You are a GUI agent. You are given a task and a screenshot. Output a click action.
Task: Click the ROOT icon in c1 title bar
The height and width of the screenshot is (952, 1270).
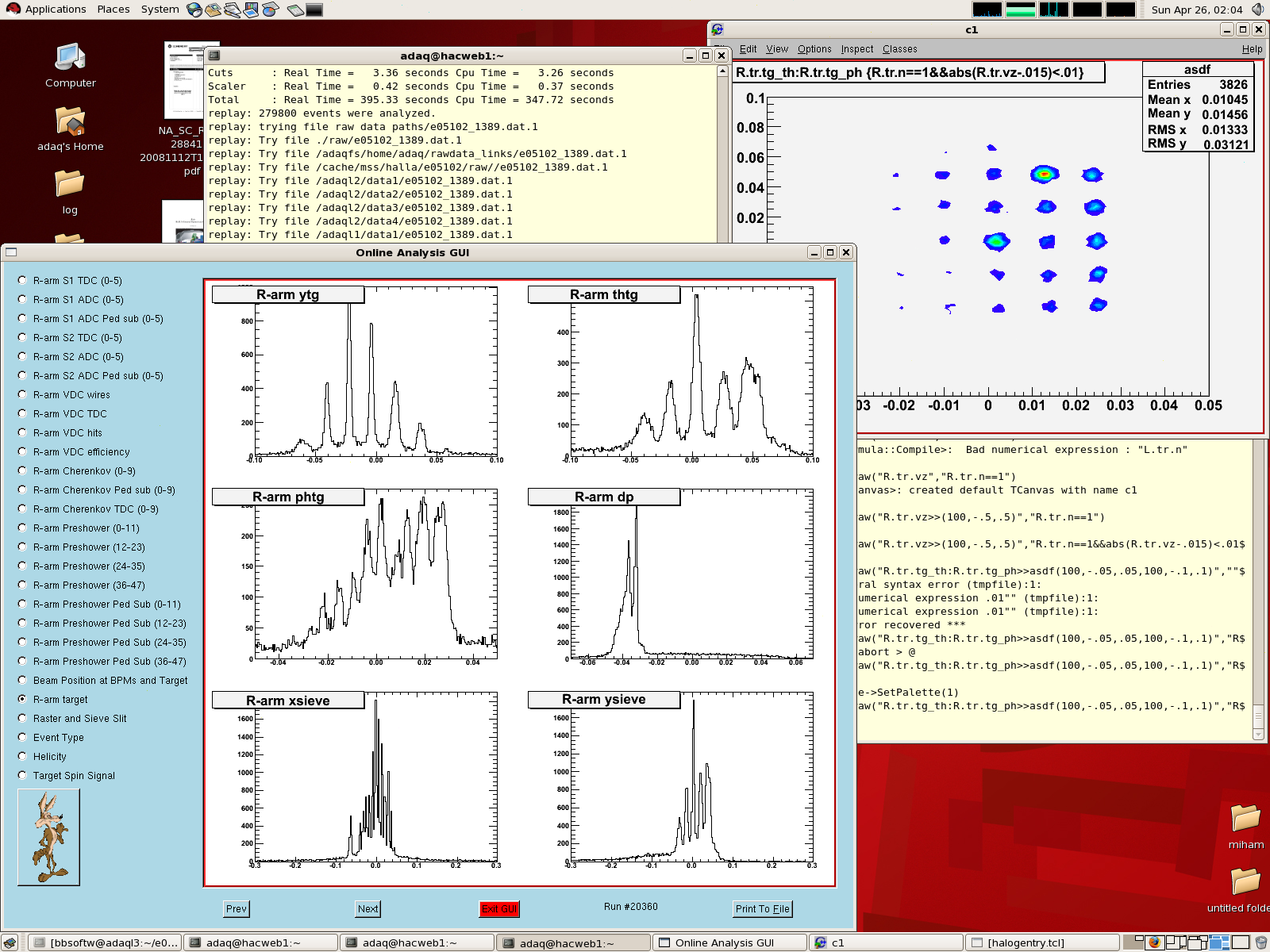[x=717, y=29]
